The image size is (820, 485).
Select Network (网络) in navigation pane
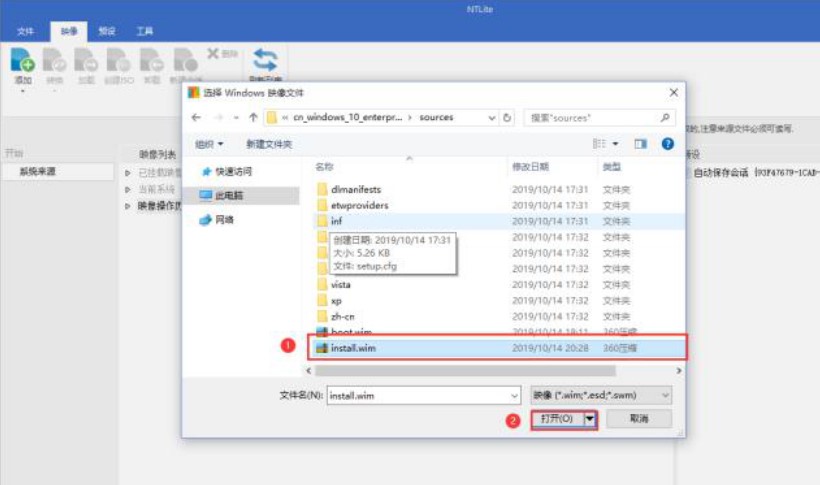pos(217,220)
